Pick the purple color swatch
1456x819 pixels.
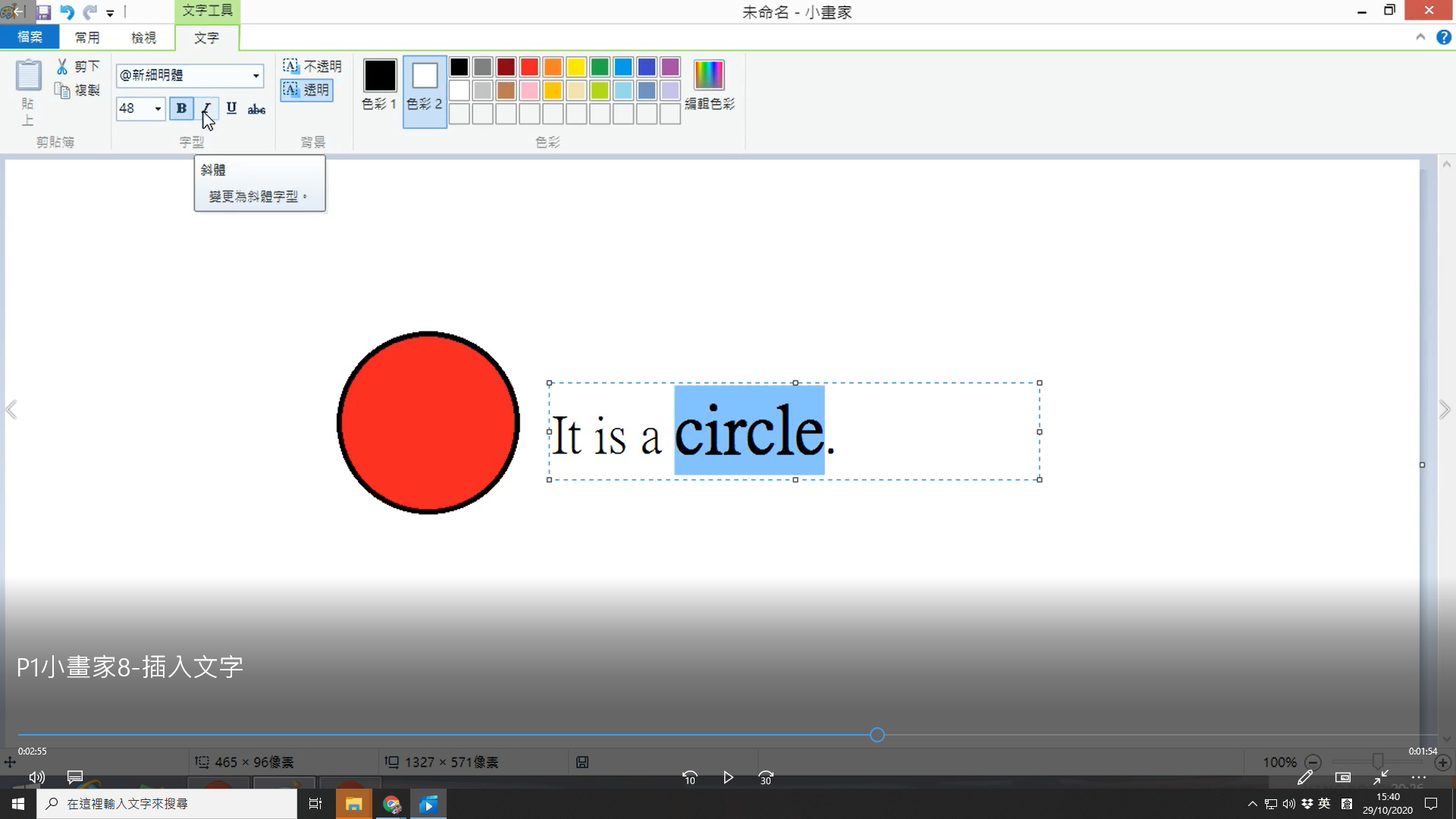(670, 67)
